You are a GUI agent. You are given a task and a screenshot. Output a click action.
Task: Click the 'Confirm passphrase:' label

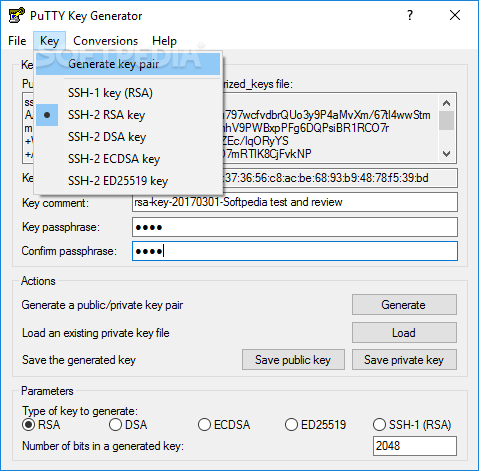tap(69, 251)
